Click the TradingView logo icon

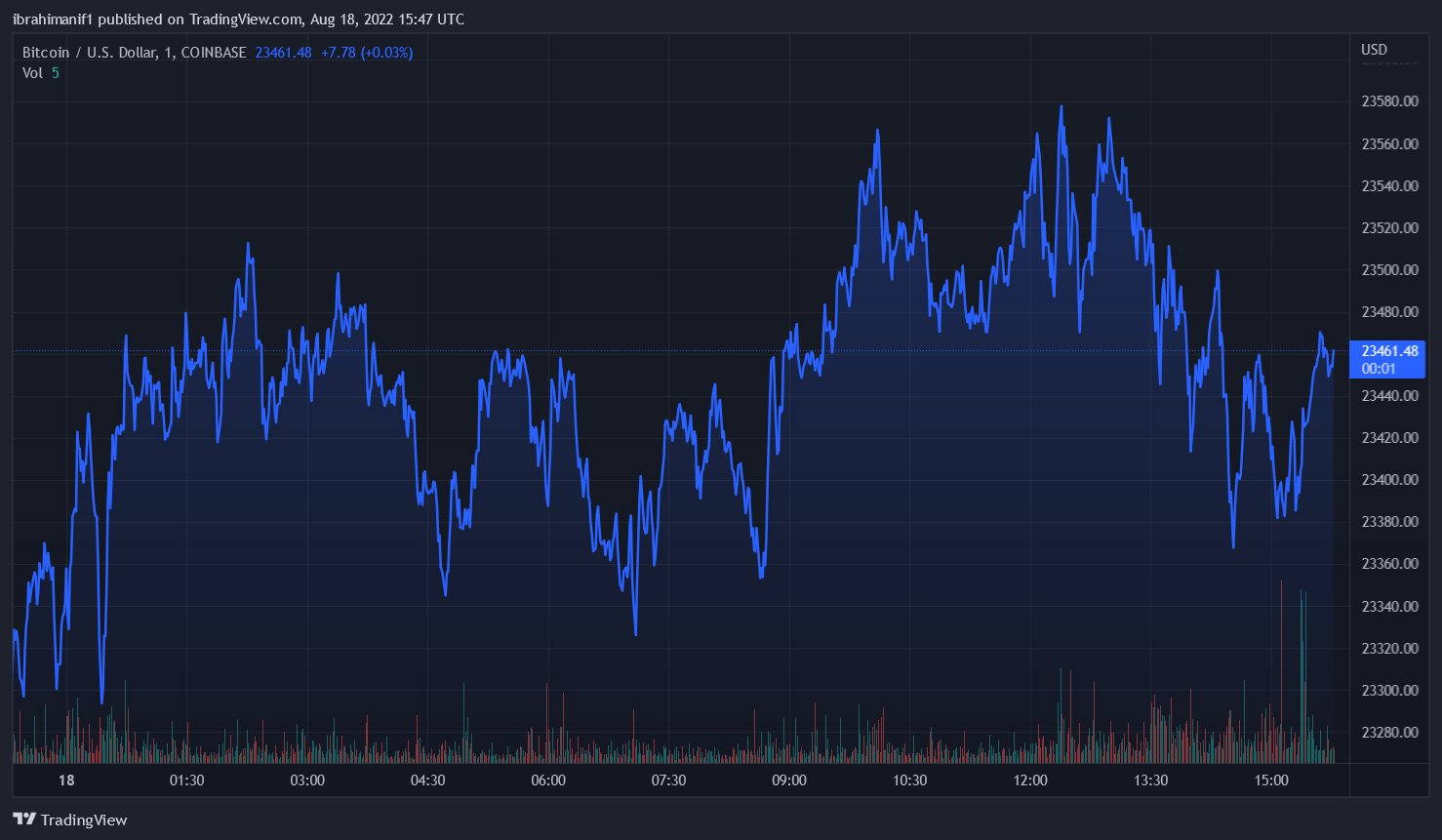point(23,820)
